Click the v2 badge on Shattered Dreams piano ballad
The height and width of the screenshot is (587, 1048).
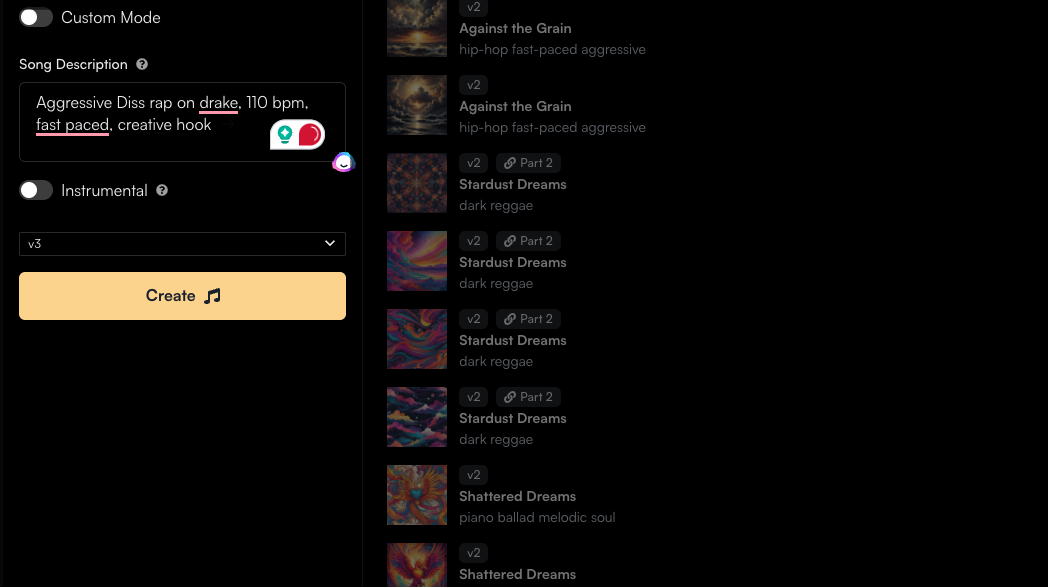point(473,475)
